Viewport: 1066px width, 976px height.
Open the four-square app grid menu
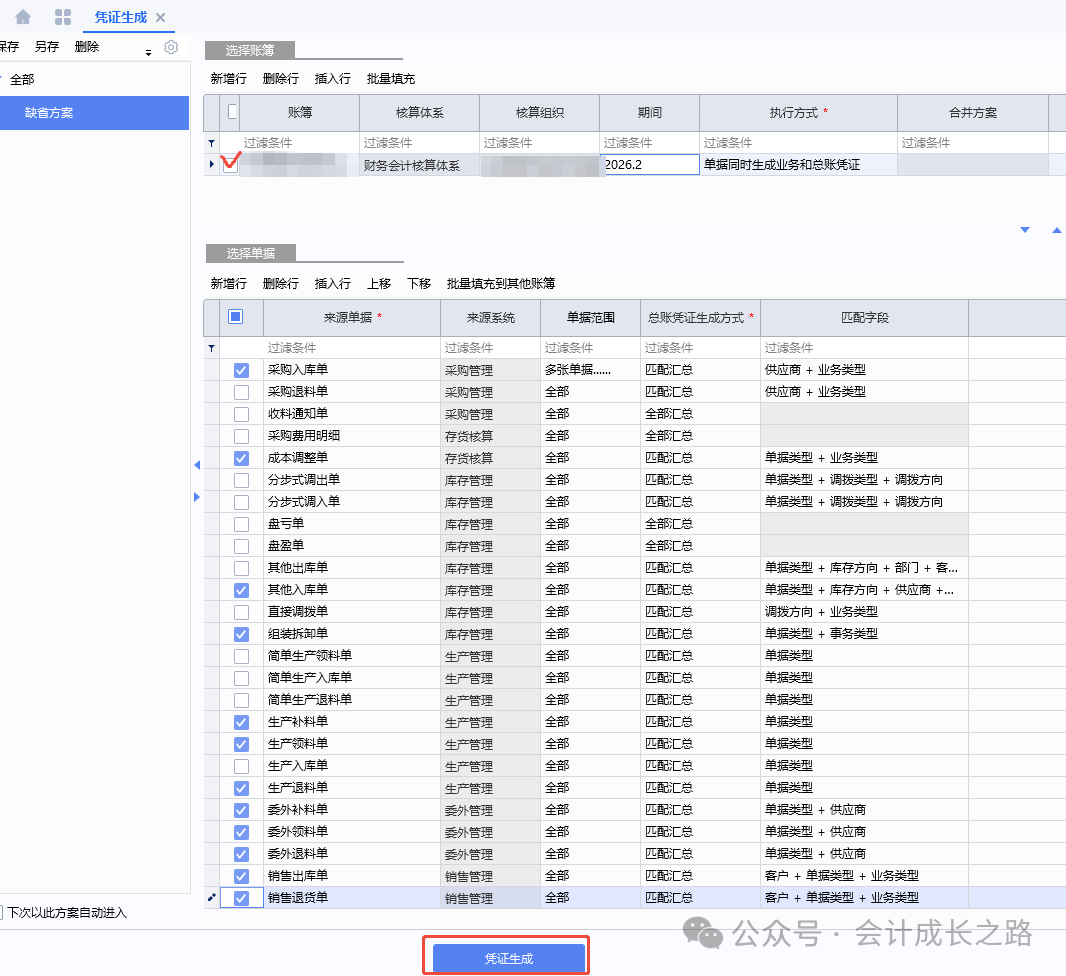click(x=63, y=17)
